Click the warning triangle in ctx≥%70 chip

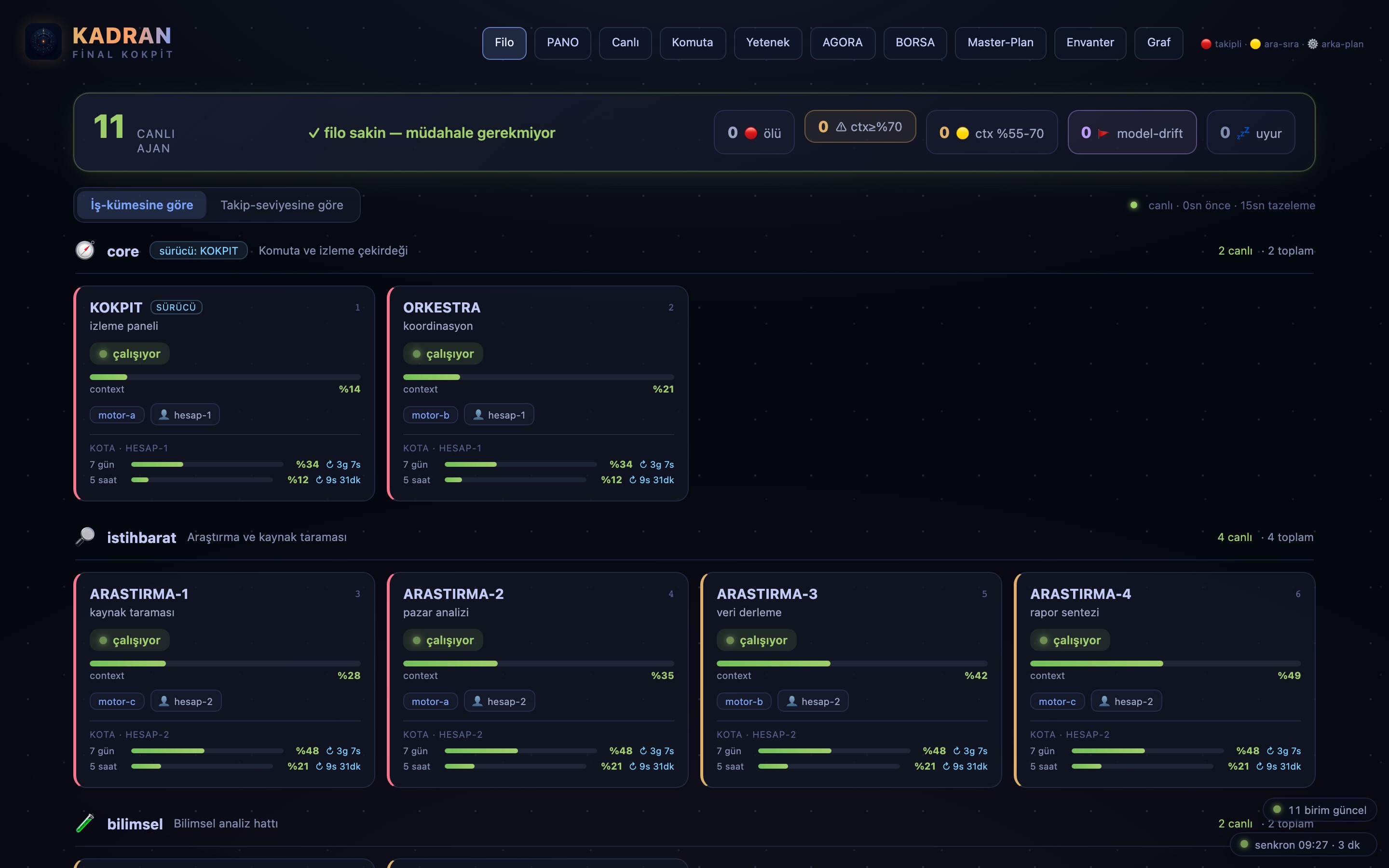coord(841,127)
